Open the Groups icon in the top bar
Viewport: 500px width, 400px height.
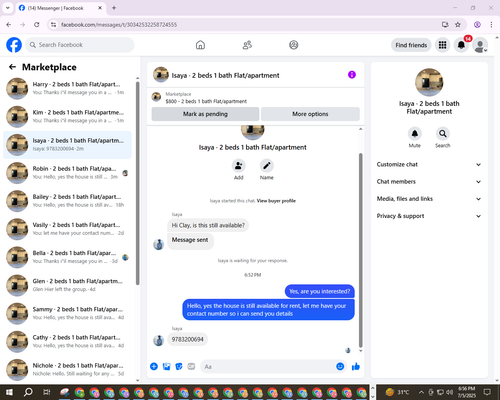point(294,45)
